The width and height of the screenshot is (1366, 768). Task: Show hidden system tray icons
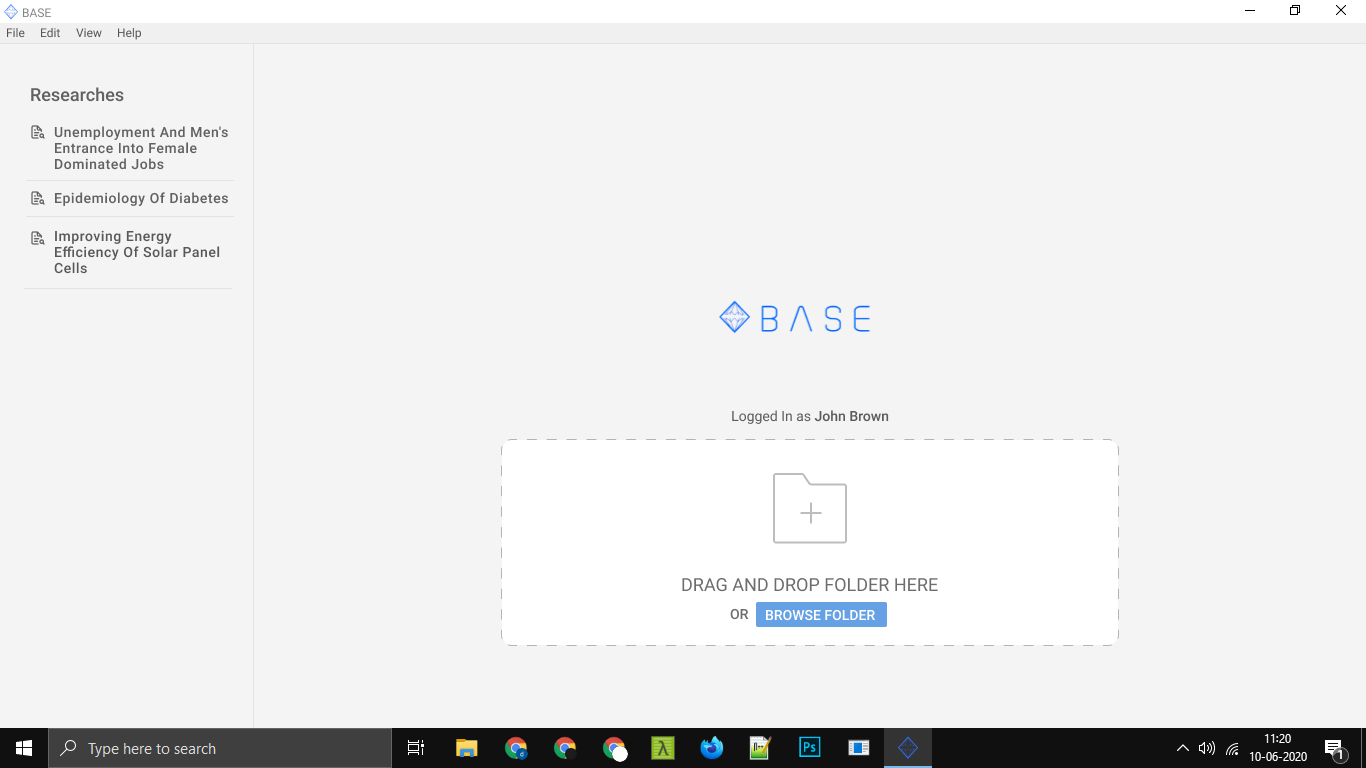click(1183, 748)
